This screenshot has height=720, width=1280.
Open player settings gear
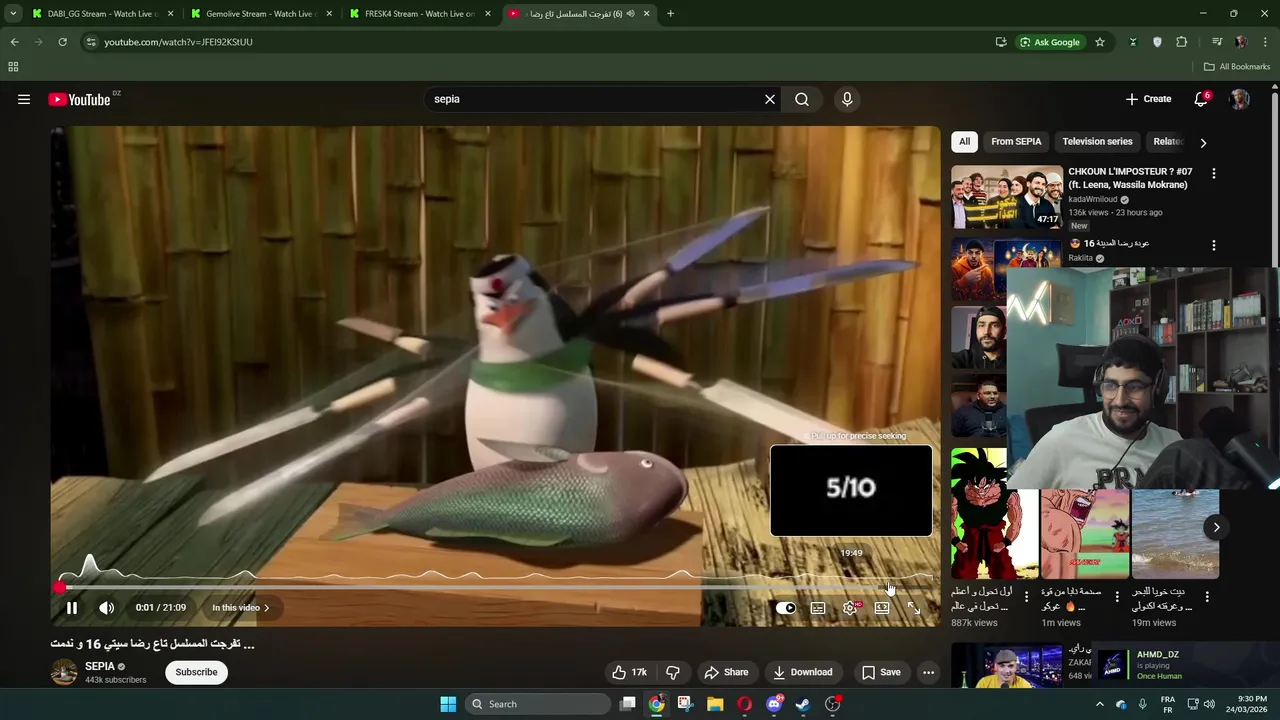pos(850,608)
